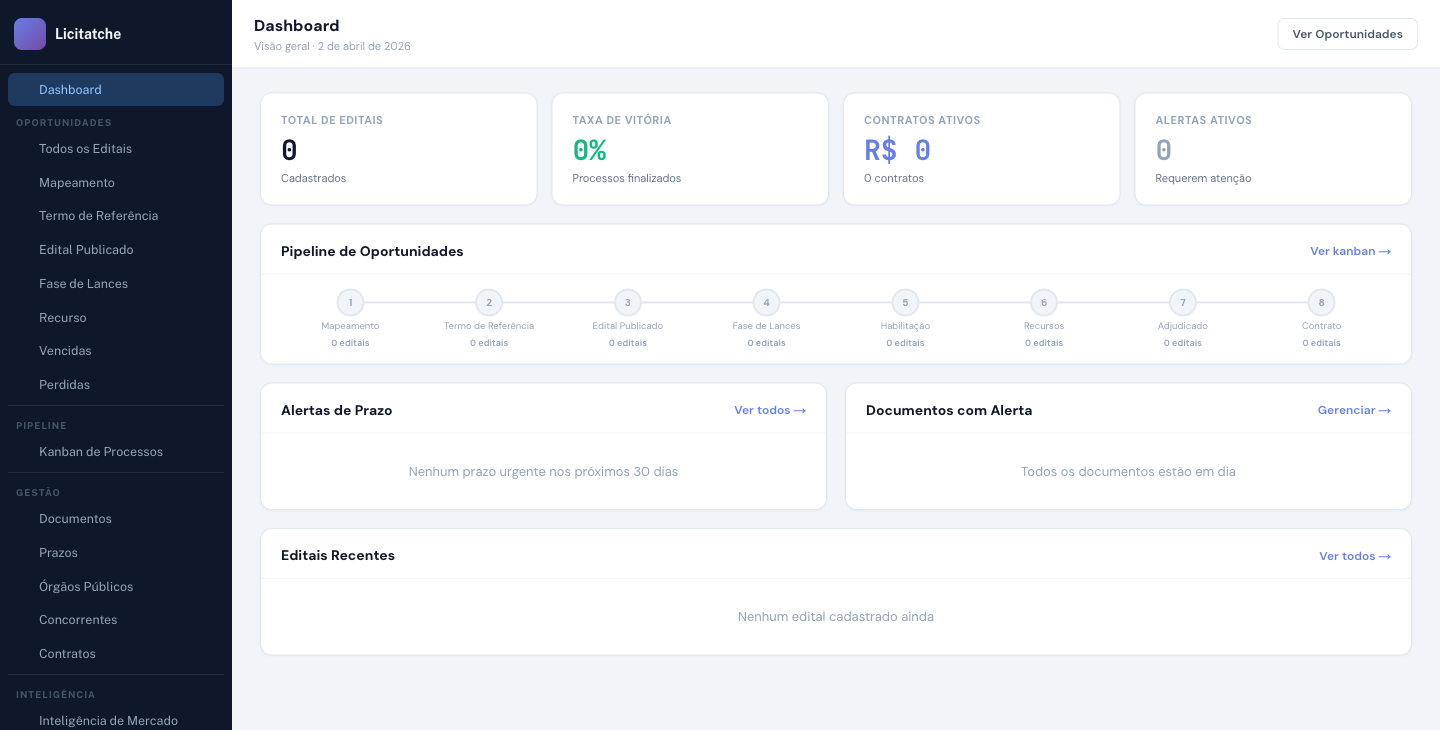1440x730 pixels.
Task: Open Gerenciar link in Documentos com Alerta
Action: click(1354, 410)
